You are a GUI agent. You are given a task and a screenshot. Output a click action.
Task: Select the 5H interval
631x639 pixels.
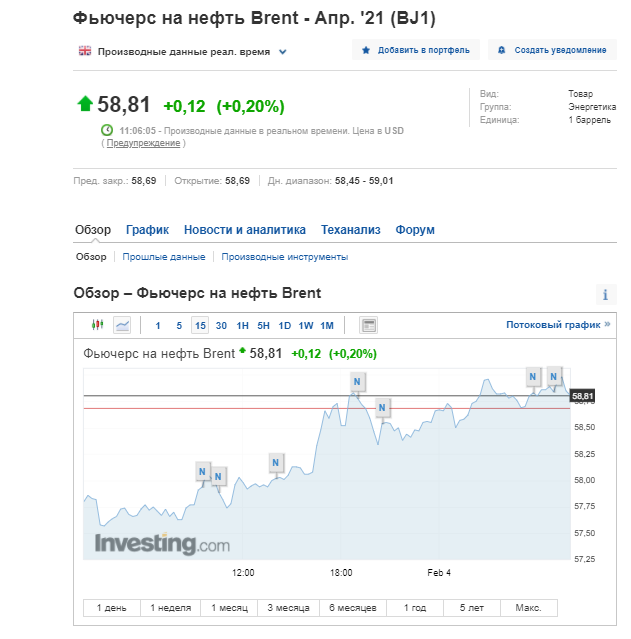tap(263, 326)
